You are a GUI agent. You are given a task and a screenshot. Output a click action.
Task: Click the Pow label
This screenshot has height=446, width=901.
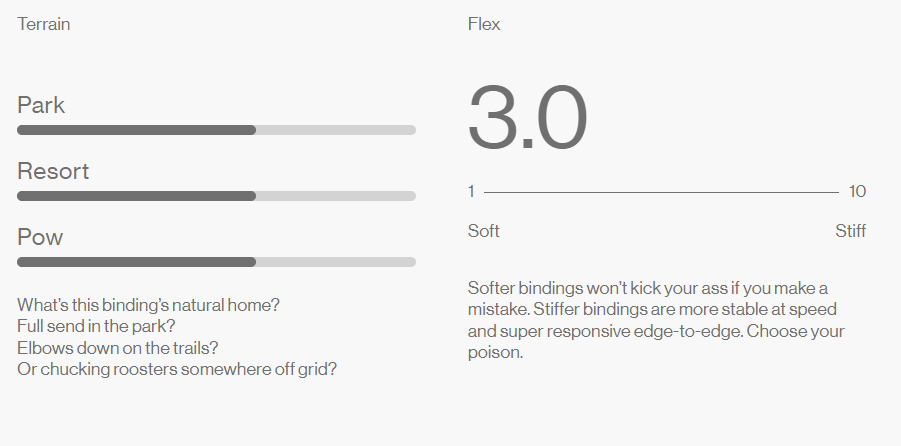tap(40, 237)
